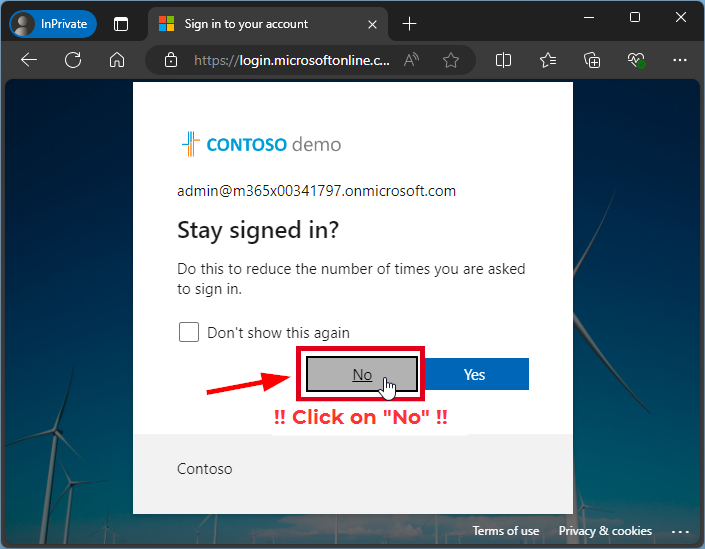
Task: Open the Privacy & cookies link
Action: [x=605, y=531]
